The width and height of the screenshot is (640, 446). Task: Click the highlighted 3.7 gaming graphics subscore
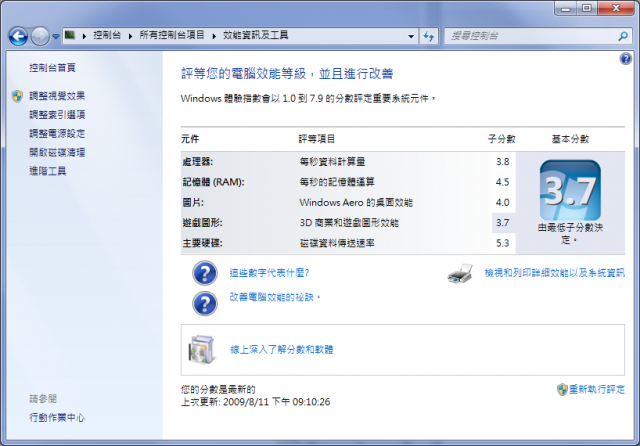[x=503, y=223]
